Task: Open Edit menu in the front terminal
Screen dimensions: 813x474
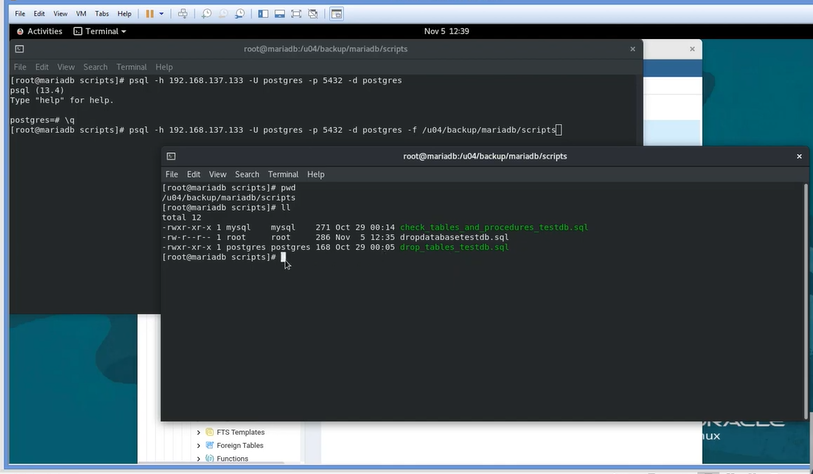Action: (x=193, y=174)
